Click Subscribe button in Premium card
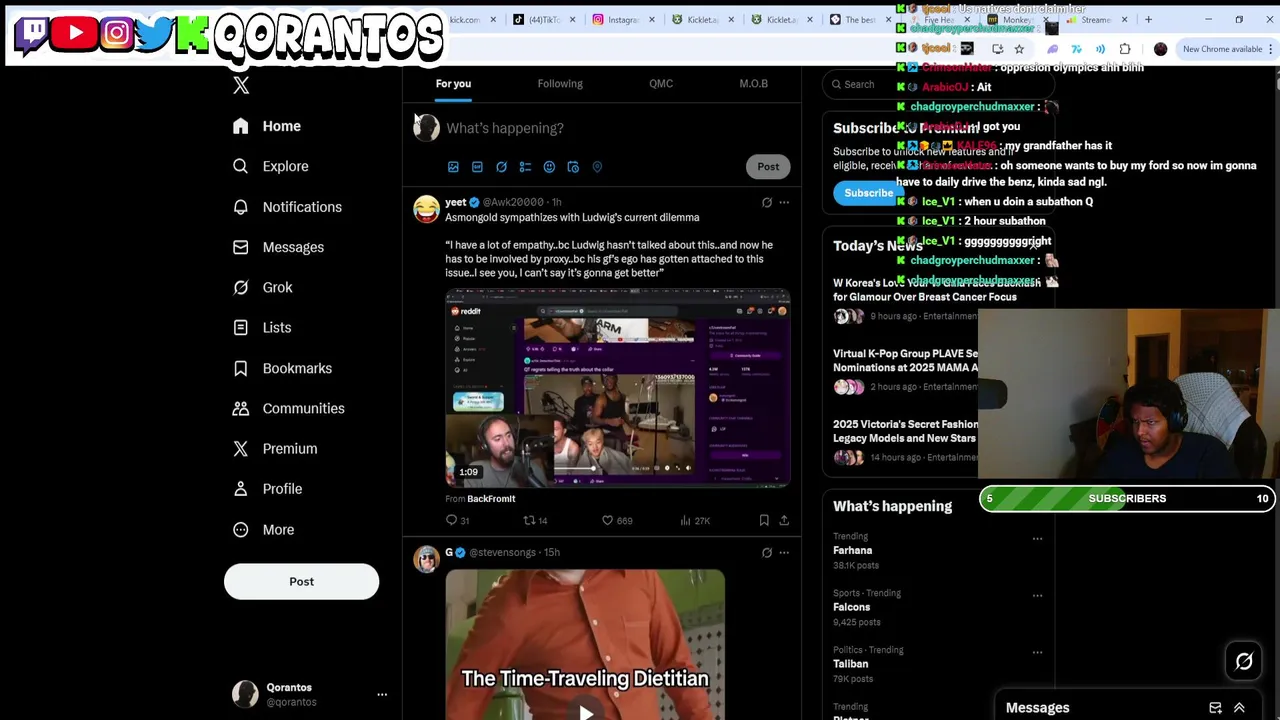The image size is (1280, 720). [868, 194]
